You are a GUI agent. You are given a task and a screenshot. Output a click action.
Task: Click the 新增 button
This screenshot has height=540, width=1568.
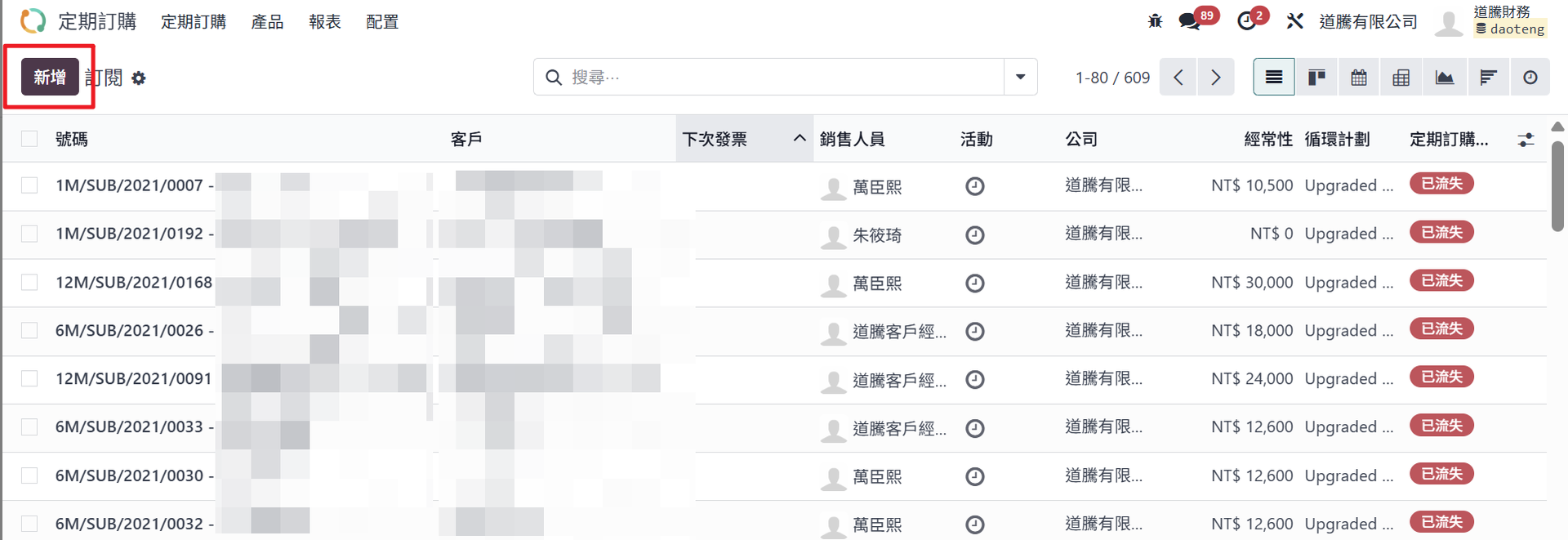[x=50, y=77]
